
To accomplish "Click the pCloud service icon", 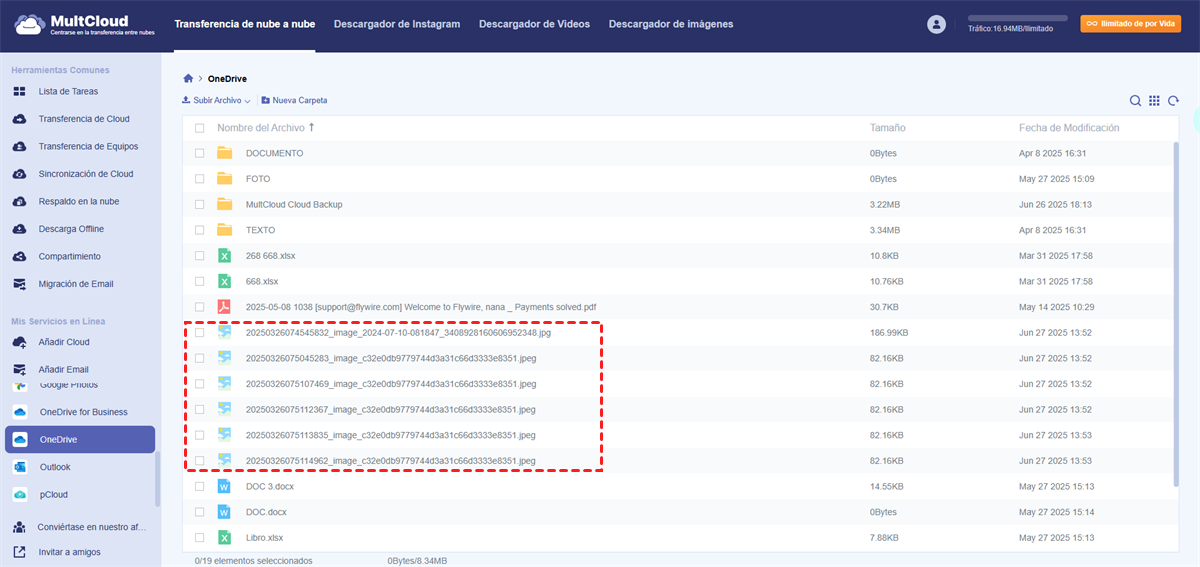I will (x=19, y=494).
